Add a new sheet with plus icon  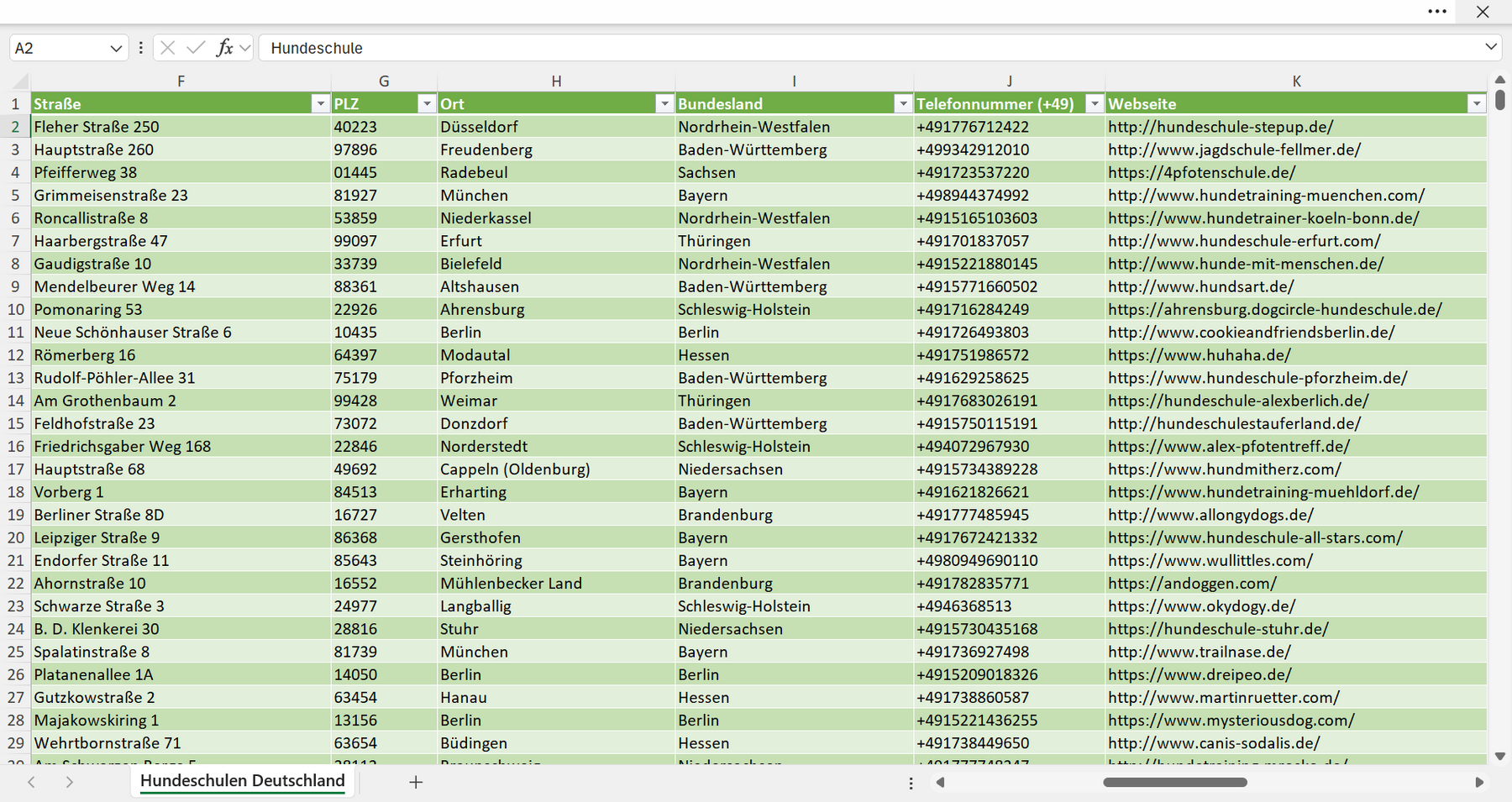[416, 782]
